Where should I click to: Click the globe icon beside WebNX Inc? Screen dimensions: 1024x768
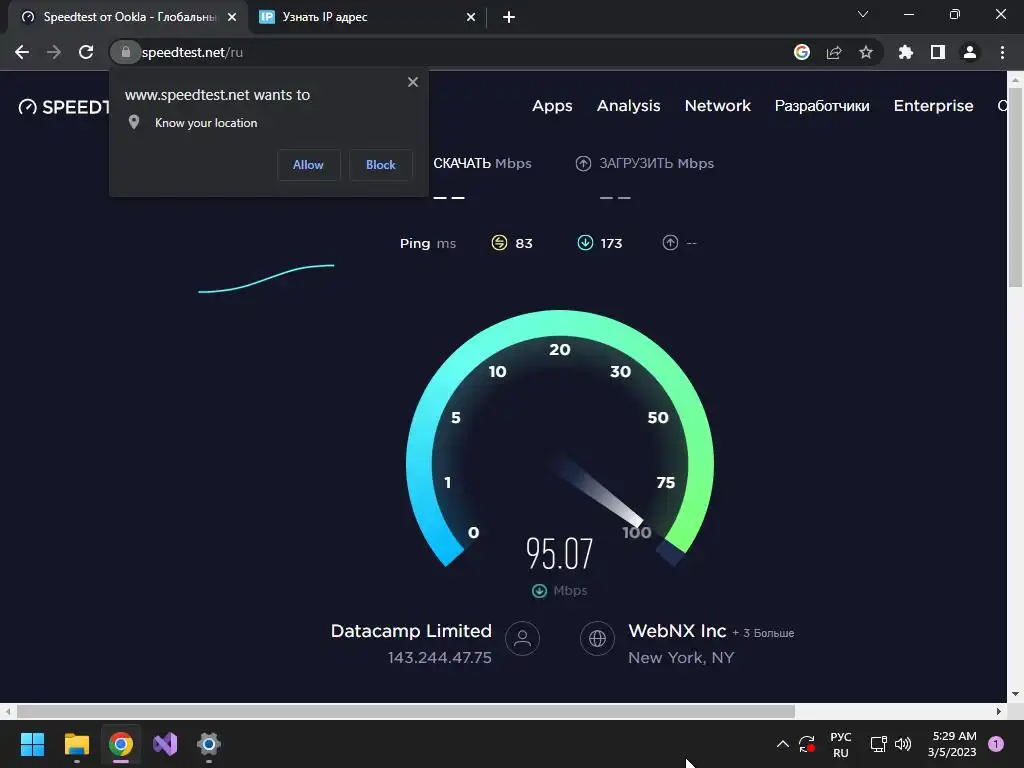point(597,638)
